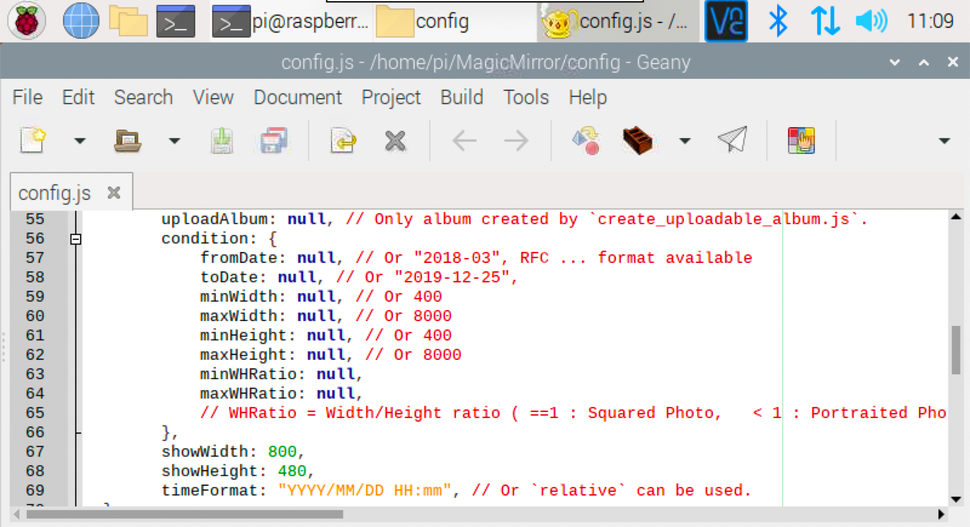Collapse the condition block fold marker
The height and width of the screenshot is (527, 970).
(76, 239)
